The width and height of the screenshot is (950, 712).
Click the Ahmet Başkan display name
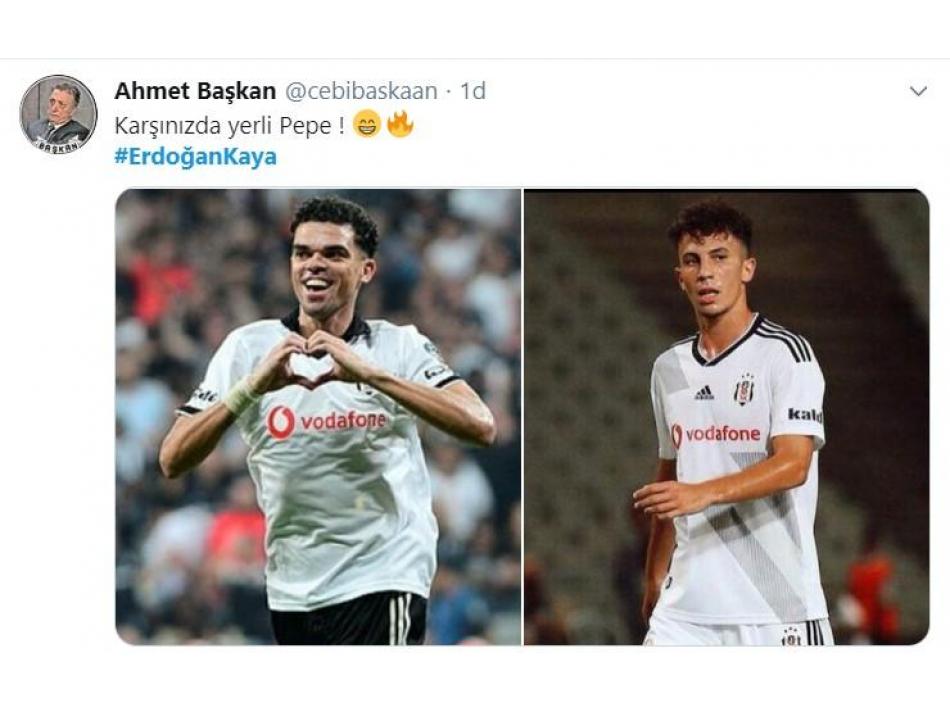click(195, 91)
